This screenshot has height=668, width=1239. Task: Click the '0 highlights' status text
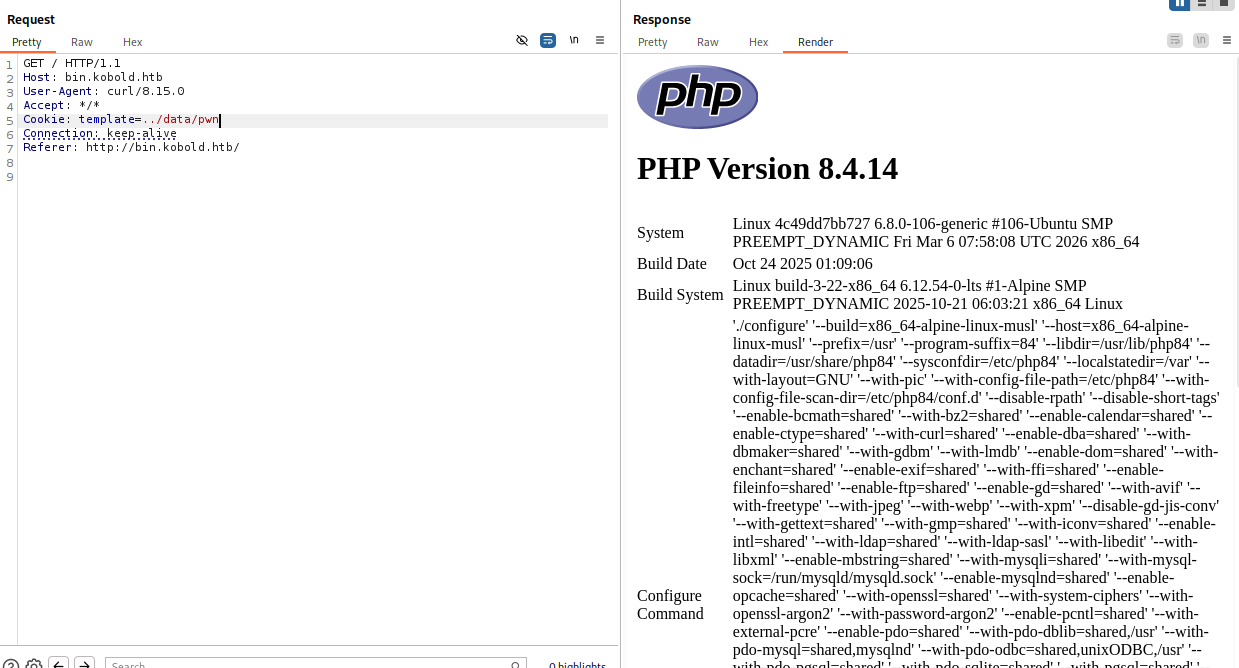click(x=577, y=665)
